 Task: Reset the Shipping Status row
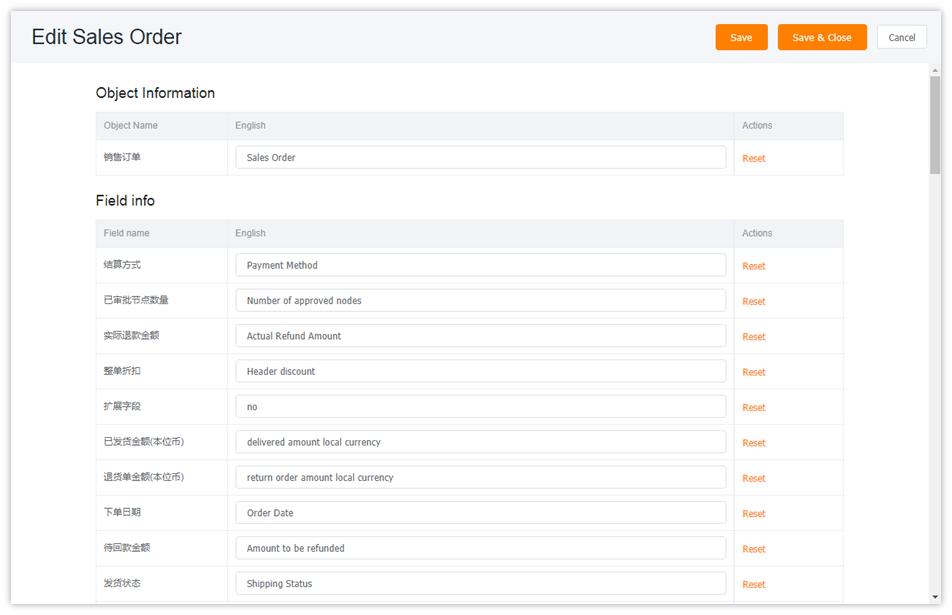point(753,584)
